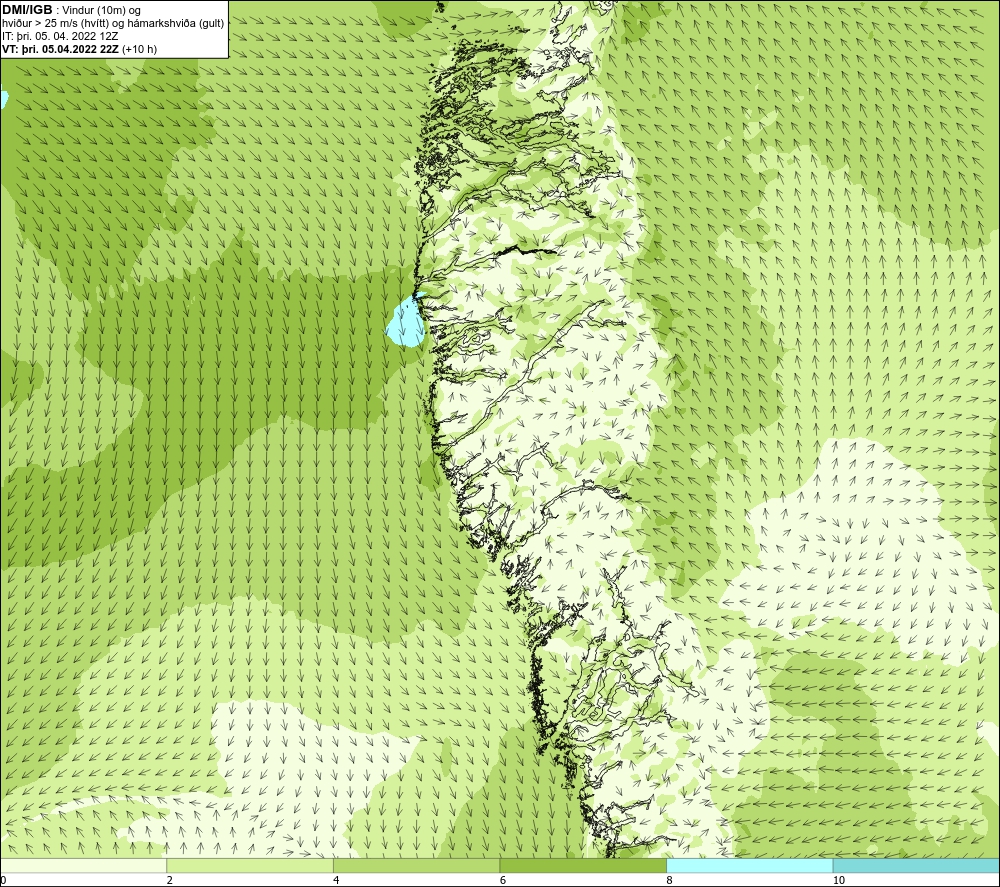Click the DMI/IGB title text
Image resolution: width=1000 pixels, height=887 pixels.
[x=27, y=10]
